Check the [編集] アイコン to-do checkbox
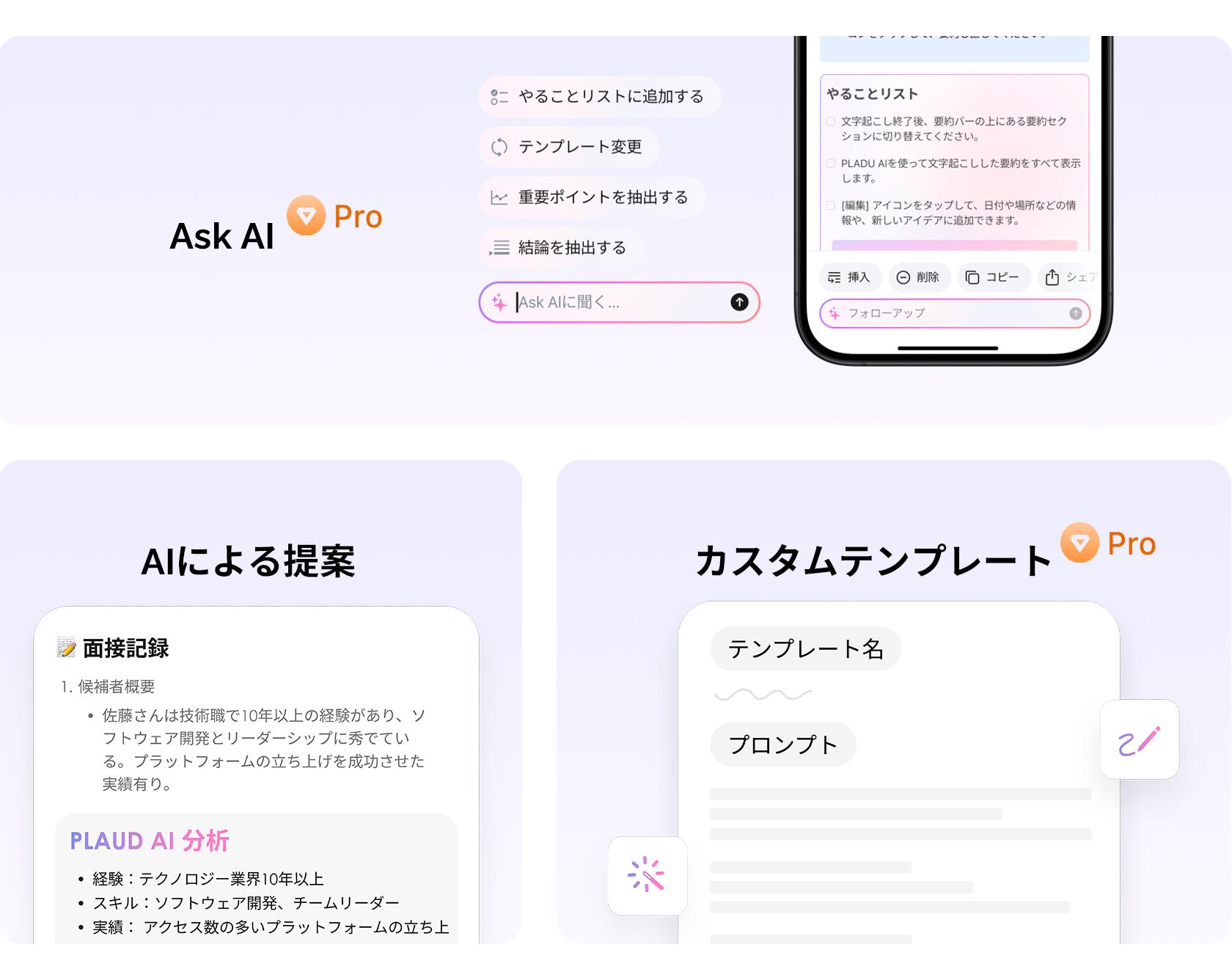The image size is (1232, 977). click(x=831, y=205)
